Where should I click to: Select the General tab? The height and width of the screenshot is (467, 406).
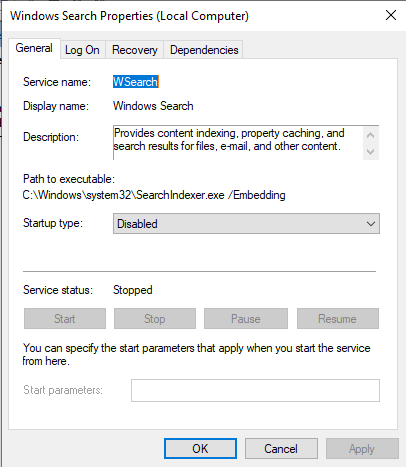pyautogui.click(x=34, y=48)
